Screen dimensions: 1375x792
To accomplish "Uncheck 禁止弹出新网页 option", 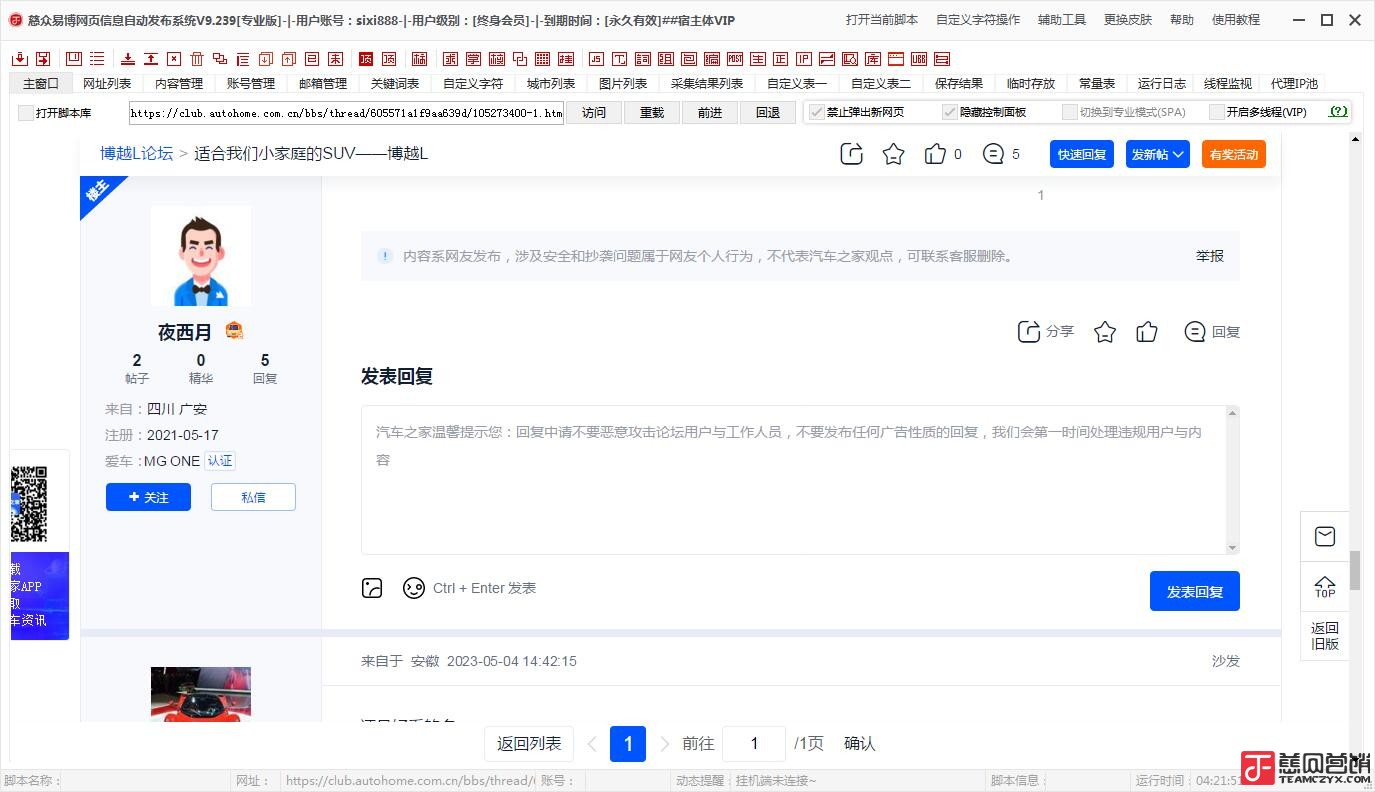I will [817, 112].
